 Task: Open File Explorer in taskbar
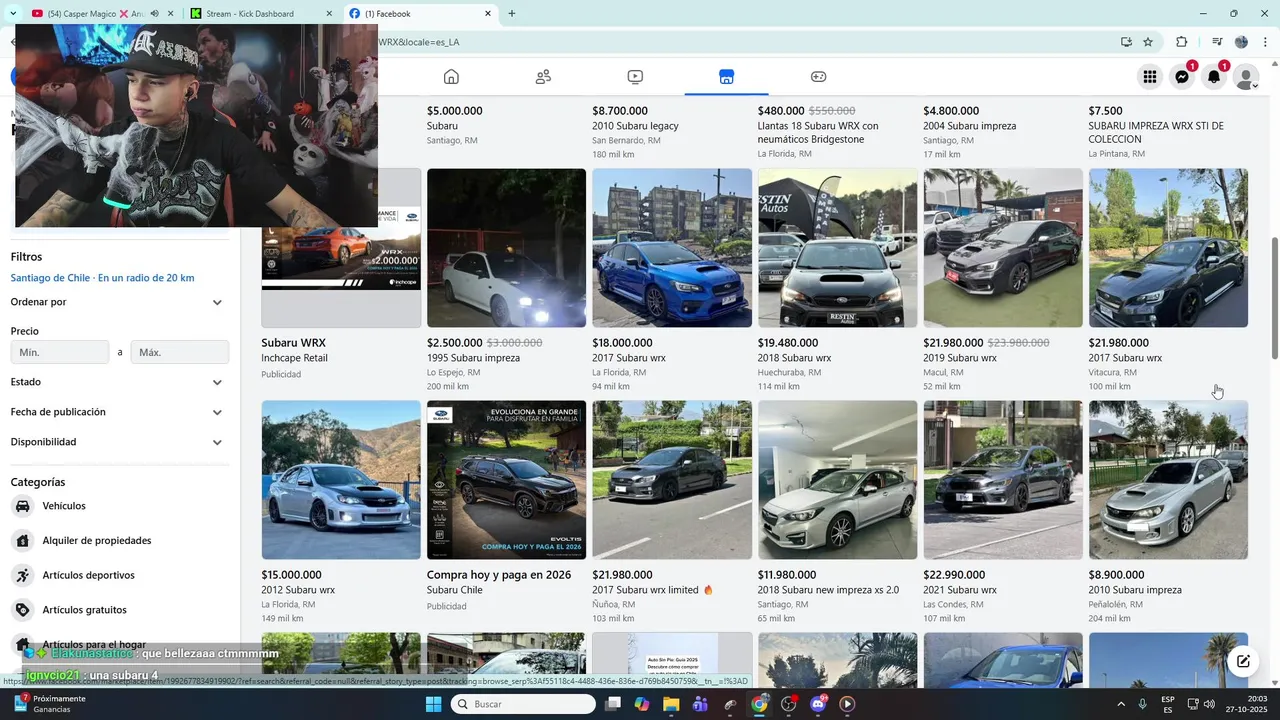coord(671,704)
